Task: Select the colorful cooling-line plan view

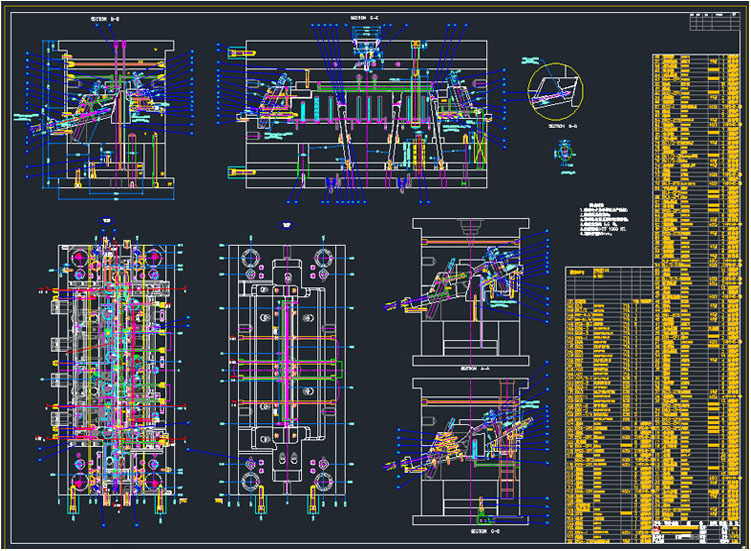Action: (x=113, y=370)
